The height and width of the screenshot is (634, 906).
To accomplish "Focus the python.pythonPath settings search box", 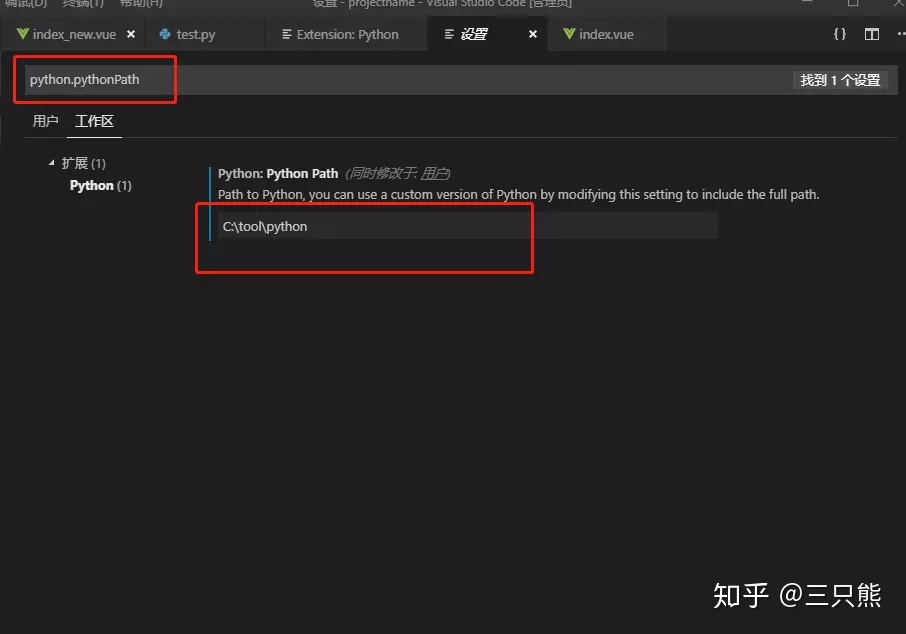I will pyautogui.click(x=461, y=80).
